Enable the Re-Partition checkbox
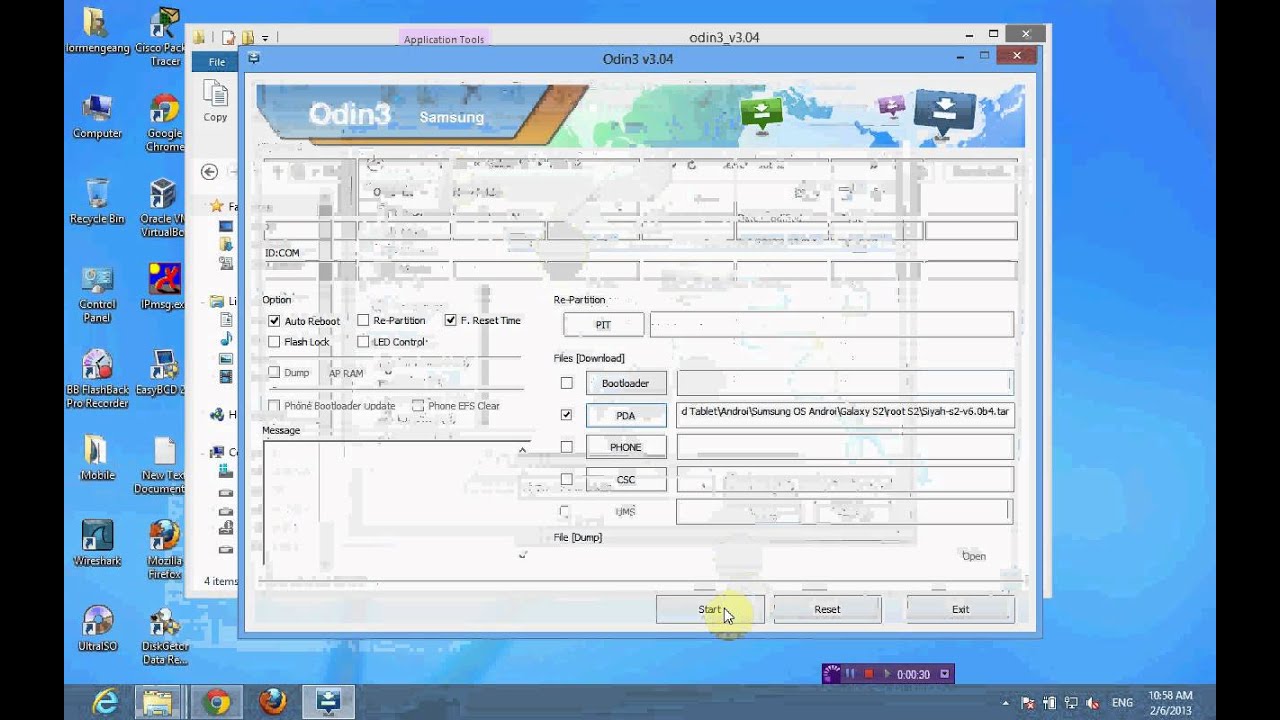The width and height of the screenshot is (1280, 720). point(363,320)
